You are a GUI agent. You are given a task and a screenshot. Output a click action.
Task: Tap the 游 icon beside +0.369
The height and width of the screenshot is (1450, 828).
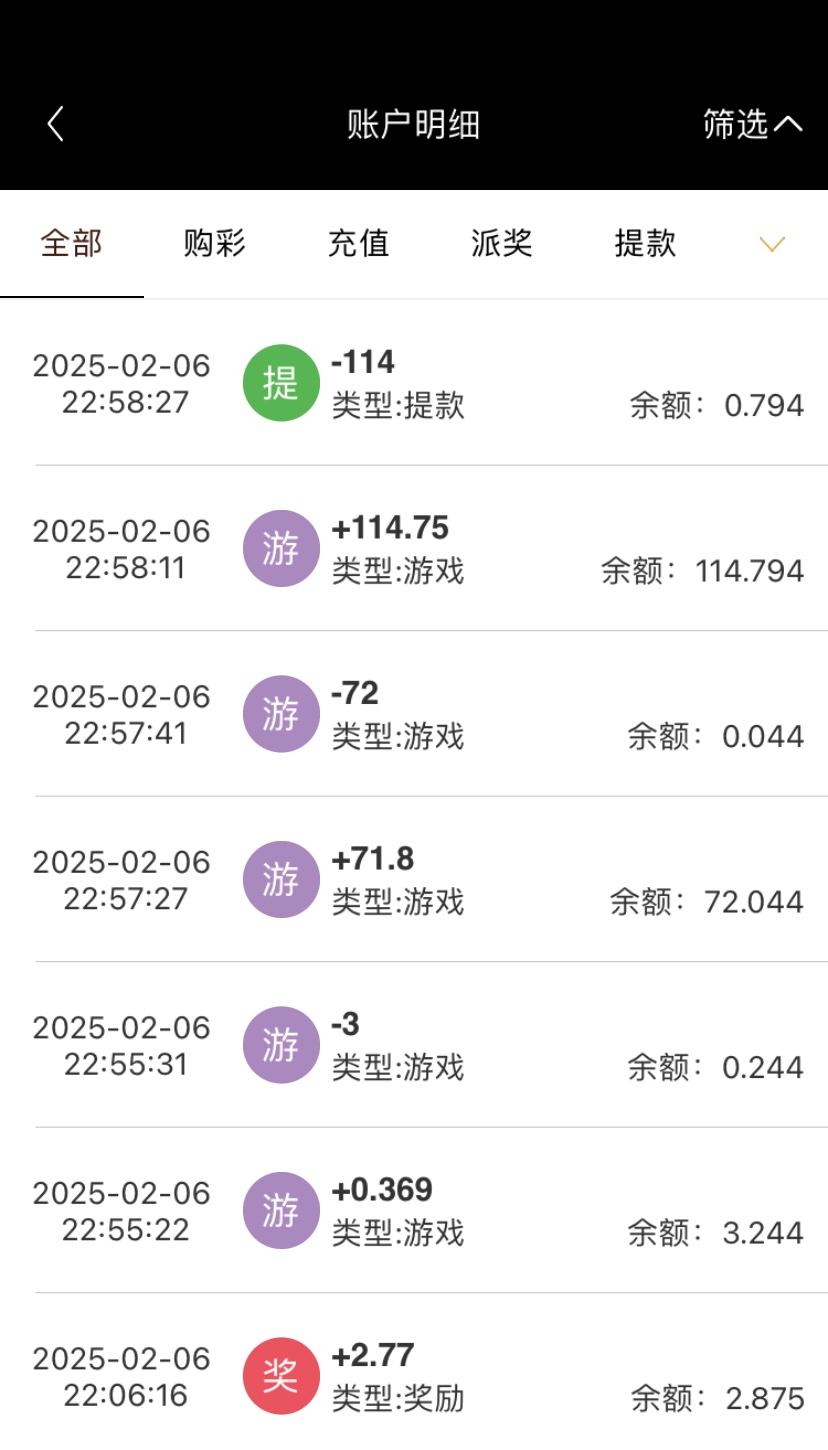281,1211
